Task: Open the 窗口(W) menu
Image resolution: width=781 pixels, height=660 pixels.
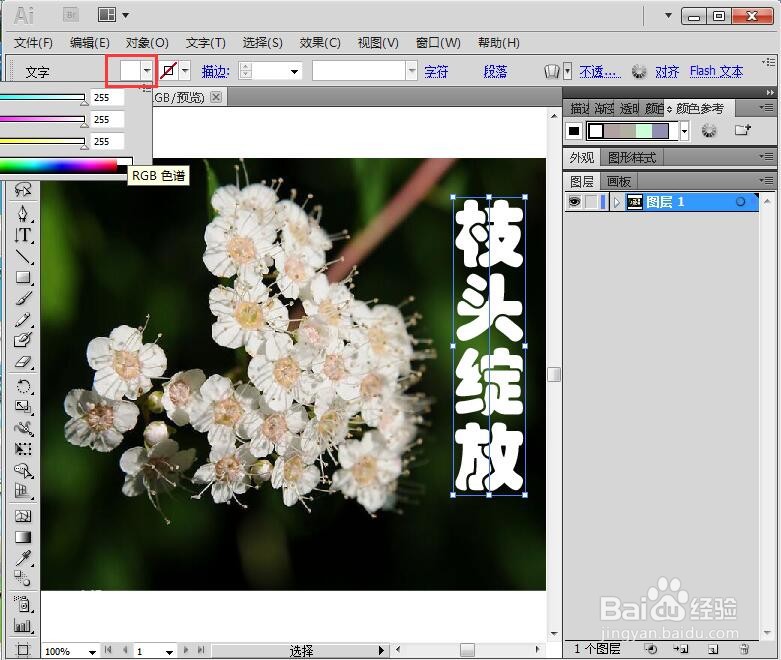Action: click(438, 43)
